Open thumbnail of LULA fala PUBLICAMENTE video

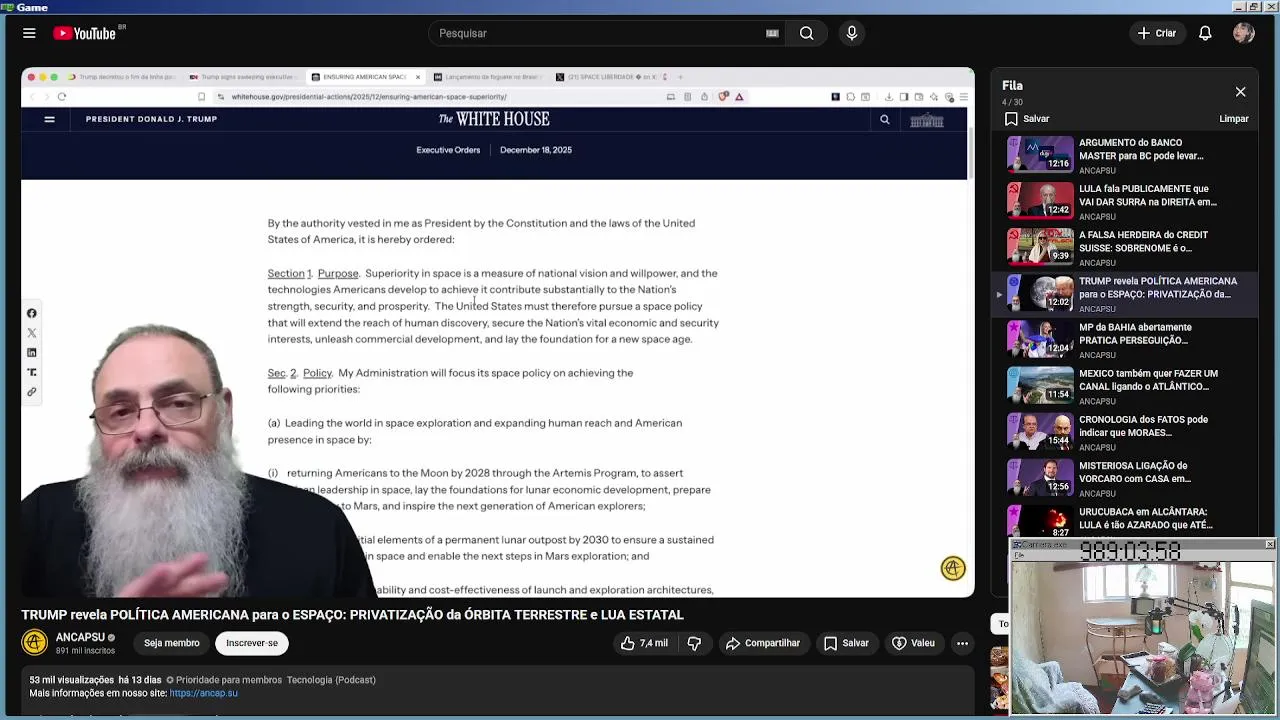coord(1040,200)
